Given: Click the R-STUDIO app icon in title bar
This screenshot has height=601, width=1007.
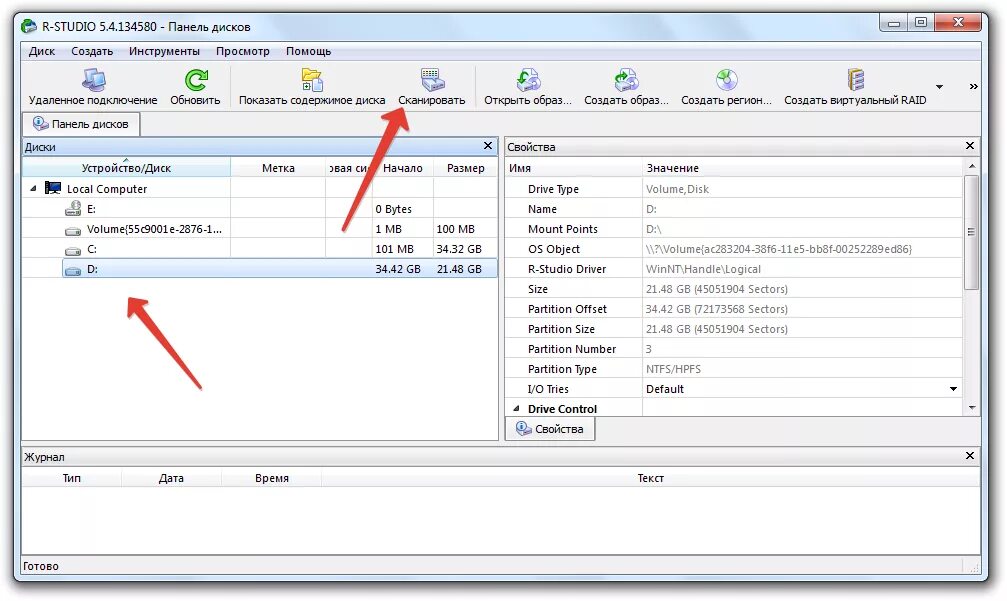Looking at the screenshot, I should (29, 26).
